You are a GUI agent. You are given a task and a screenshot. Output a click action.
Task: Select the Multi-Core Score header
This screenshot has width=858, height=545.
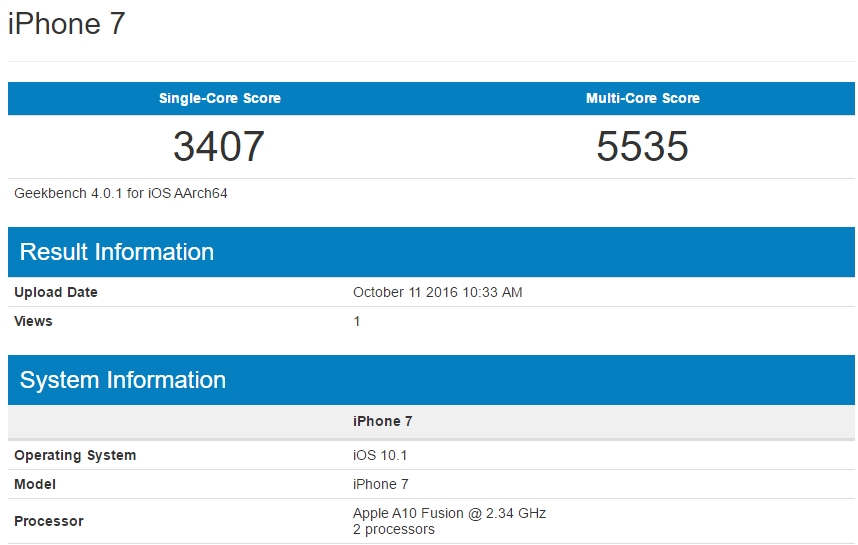pyautogui.click(x=642, y=98)
